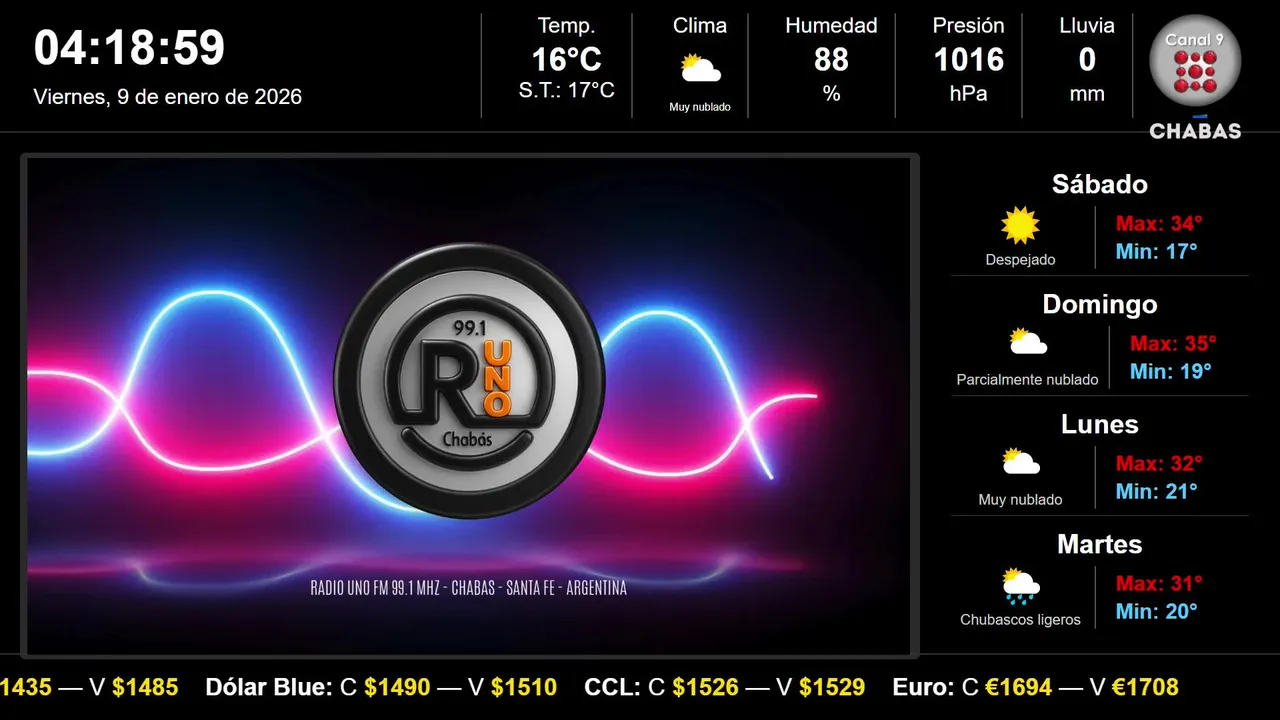Click Lunes's mostly cloudy icon

coord(1021,462)
